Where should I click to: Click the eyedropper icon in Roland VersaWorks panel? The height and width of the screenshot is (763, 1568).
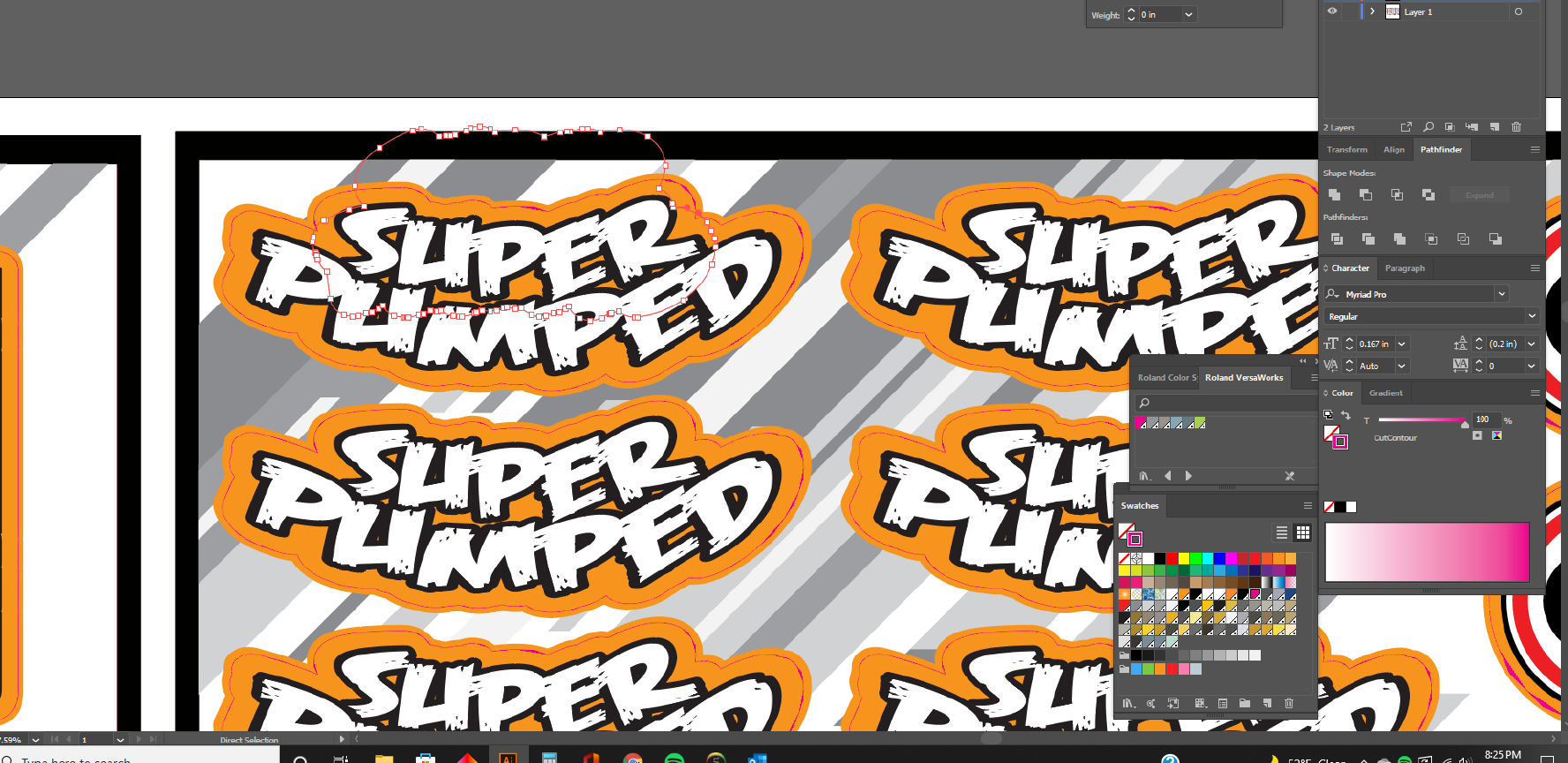coord(1290,476)
